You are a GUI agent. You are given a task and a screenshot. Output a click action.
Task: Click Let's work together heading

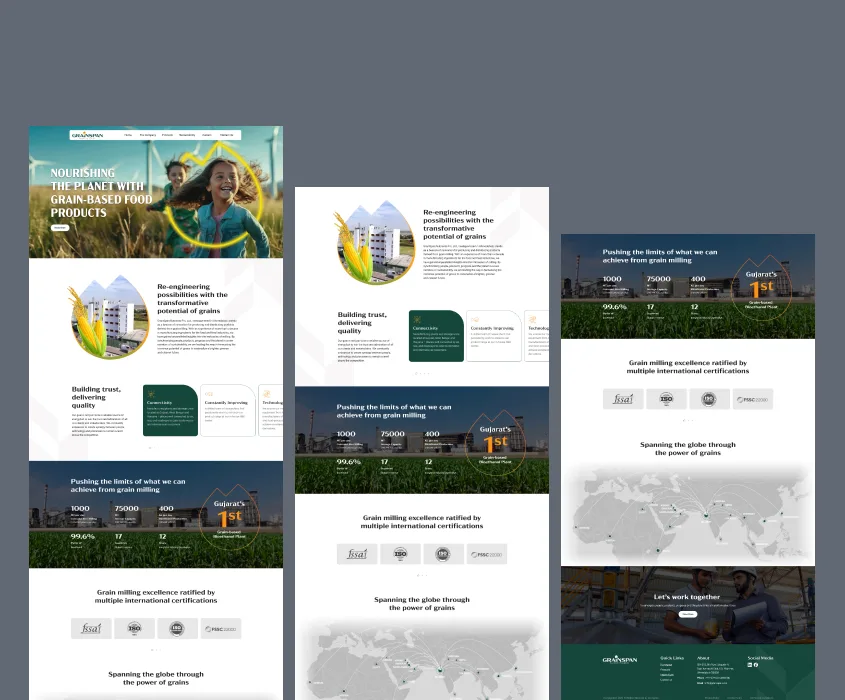[x=687, y=597]
